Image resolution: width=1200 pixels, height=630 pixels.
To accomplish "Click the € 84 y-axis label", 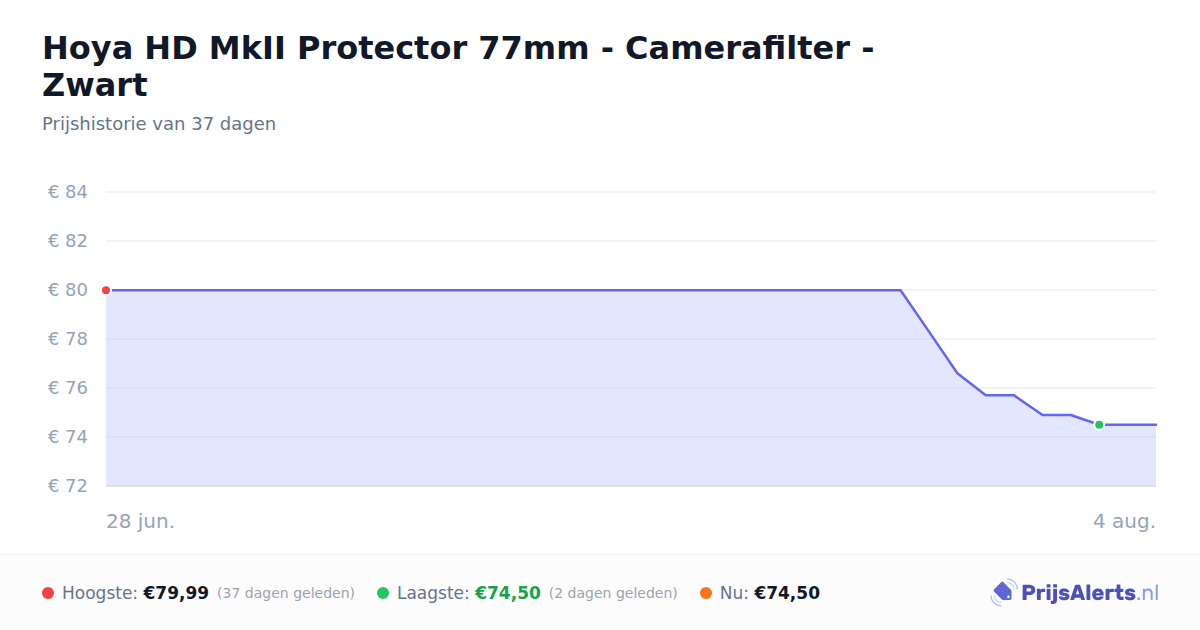I will [68, 192].
